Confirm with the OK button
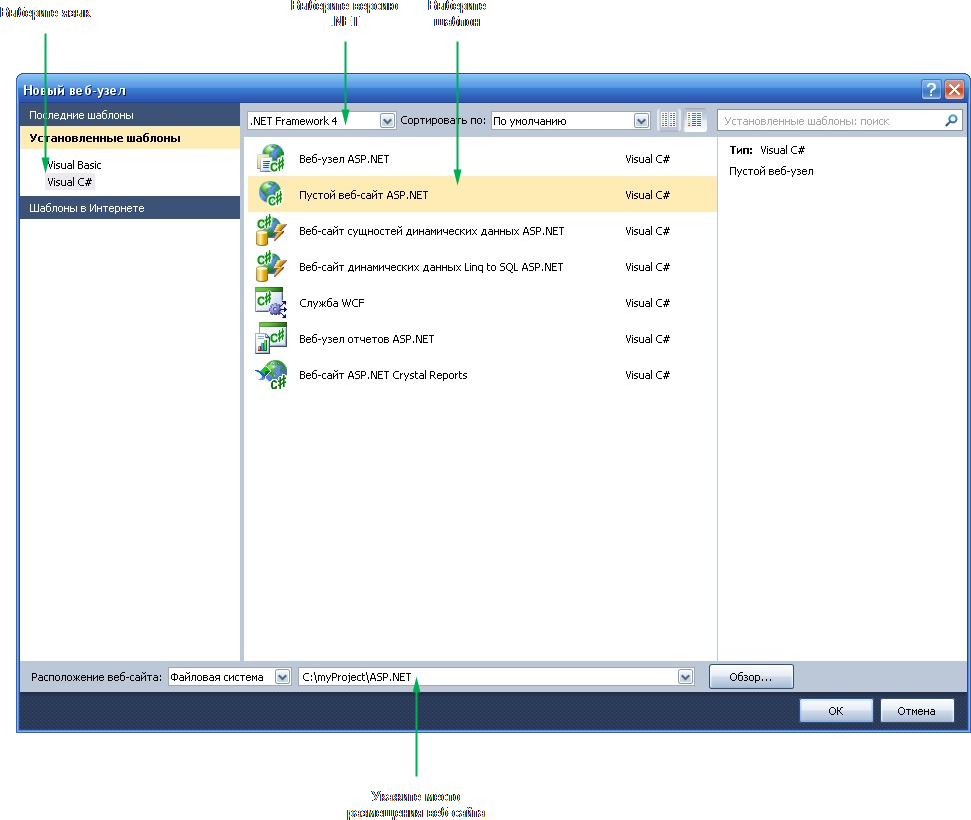Viewport: 971px width, 820px height. pyautogui.click(x=836, y=711)
